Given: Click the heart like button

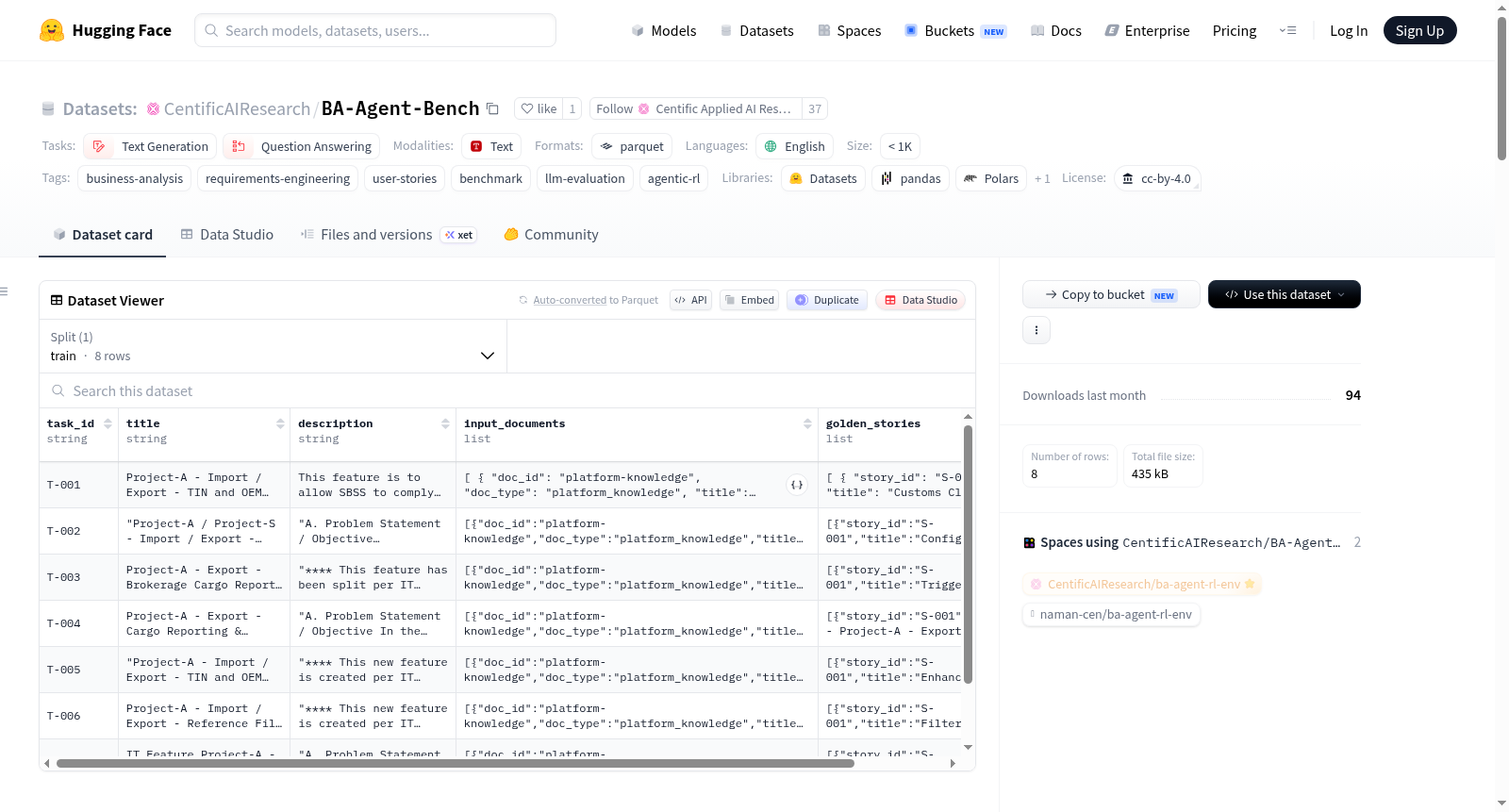Looking at the screenshot, I should pos(539,108).
